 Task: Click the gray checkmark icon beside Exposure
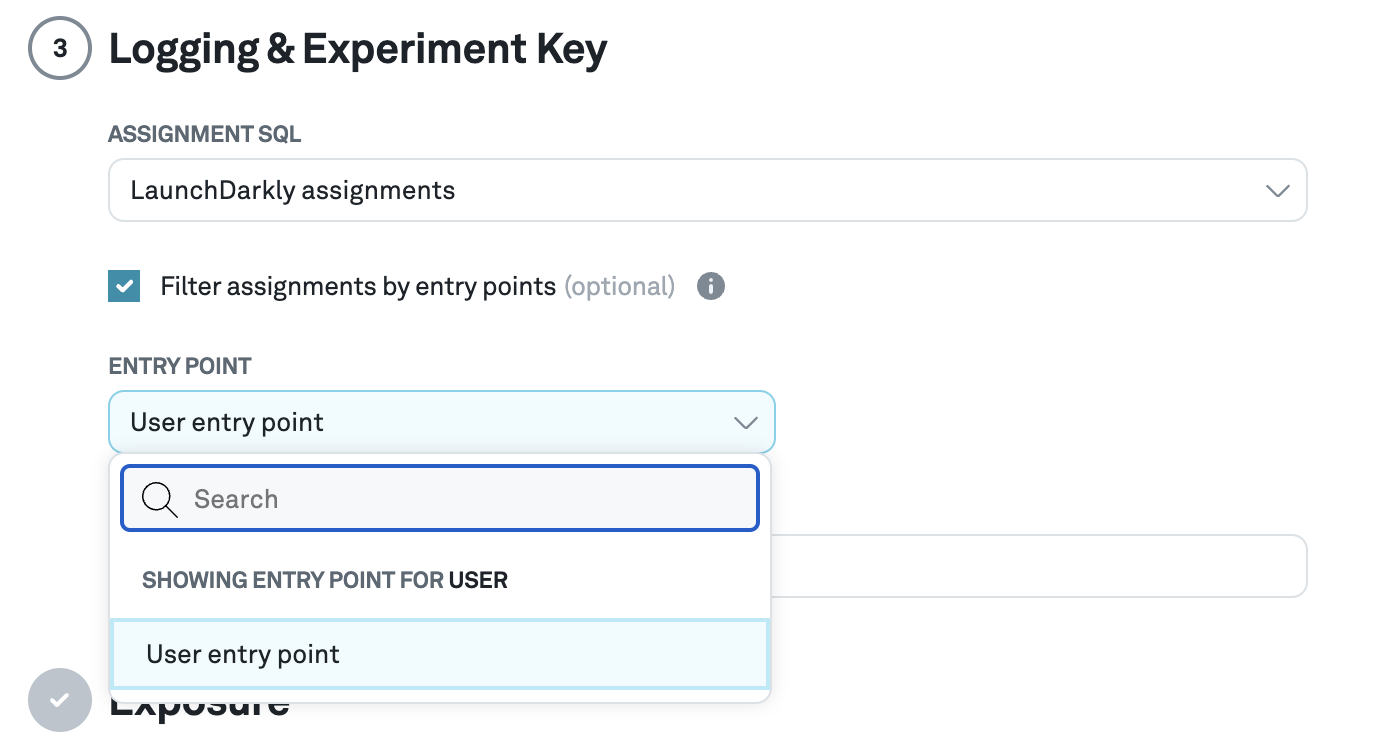[x=59, y=700]
